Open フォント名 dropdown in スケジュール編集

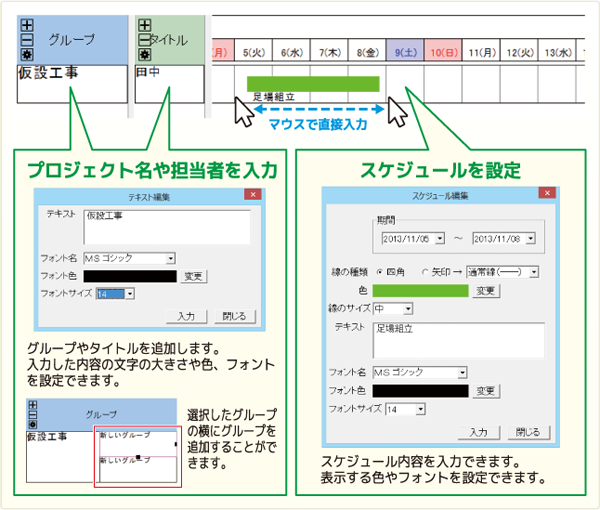coord(463,372)
